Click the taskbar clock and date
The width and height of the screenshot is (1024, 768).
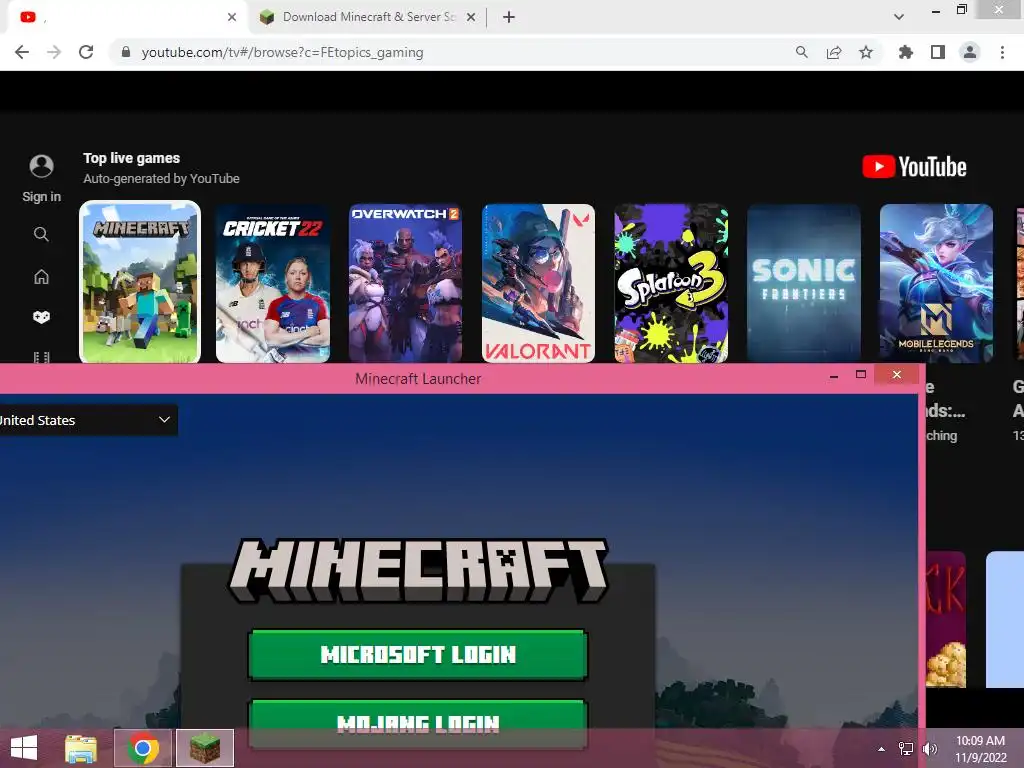click(x=980, y=749)
